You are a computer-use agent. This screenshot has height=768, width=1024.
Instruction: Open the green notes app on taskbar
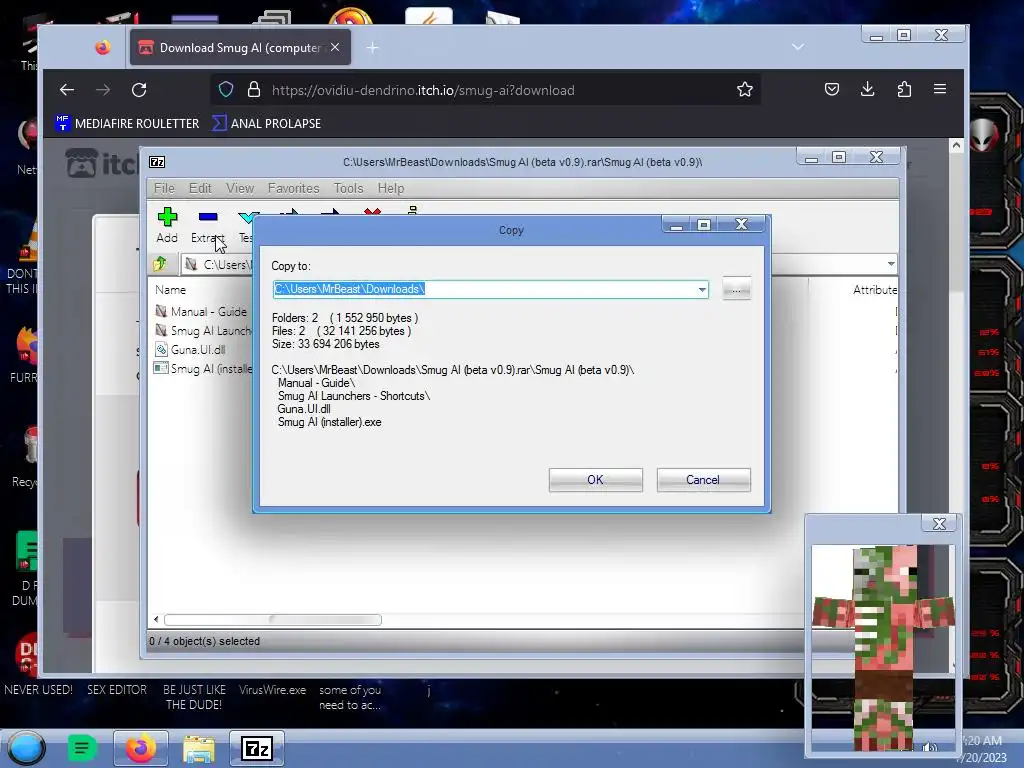(82, 748)
